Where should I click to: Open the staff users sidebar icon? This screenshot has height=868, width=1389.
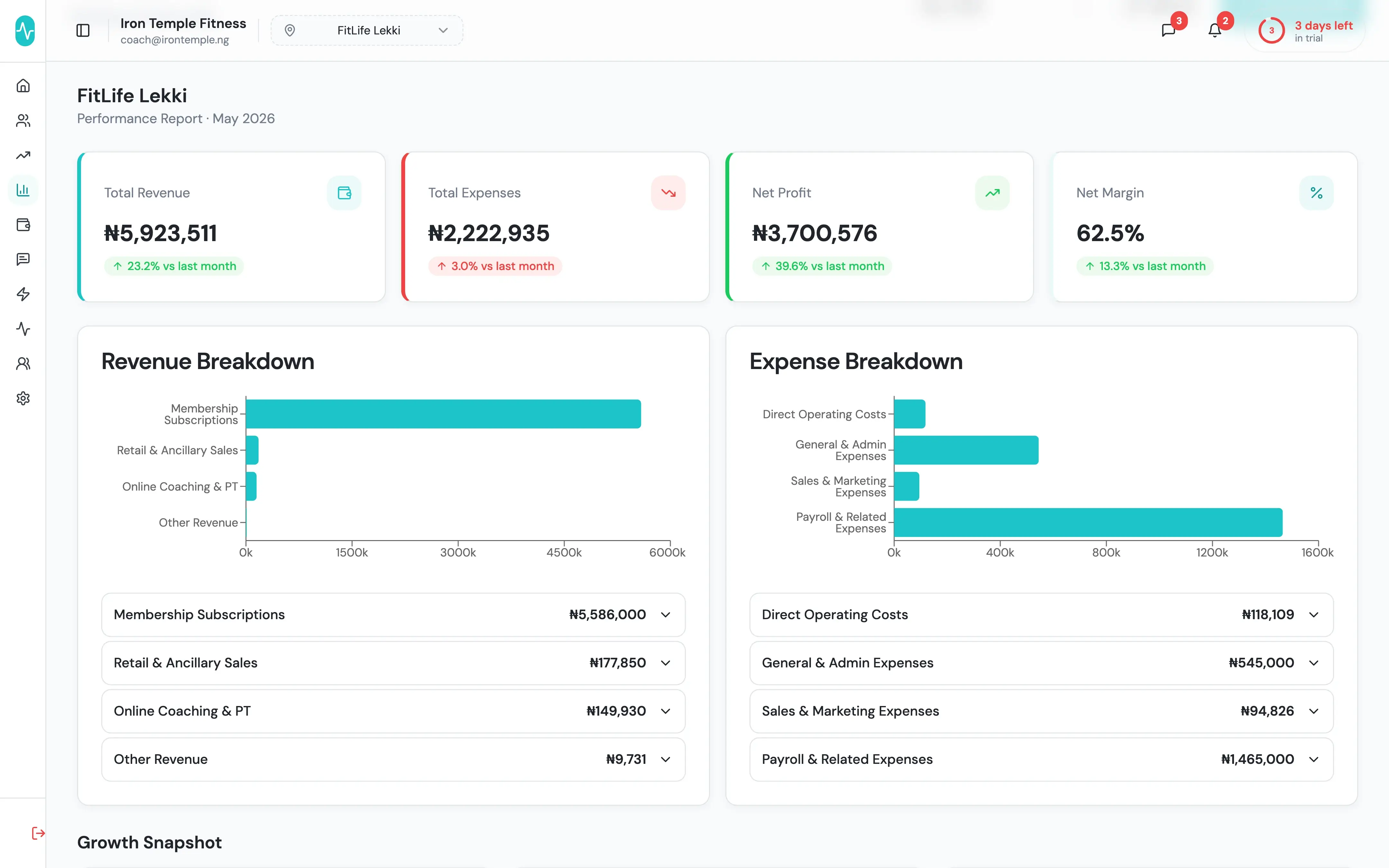[23, 364]
